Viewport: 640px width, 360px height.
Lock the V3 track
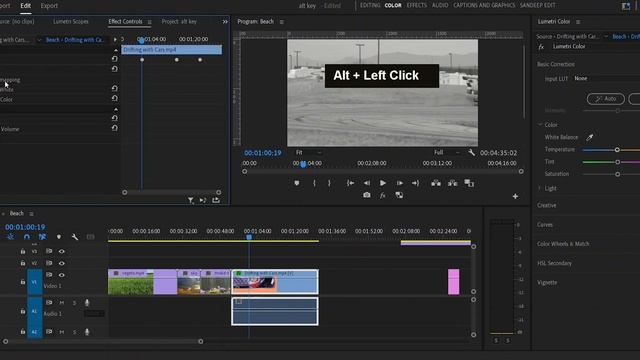point(23,251)
